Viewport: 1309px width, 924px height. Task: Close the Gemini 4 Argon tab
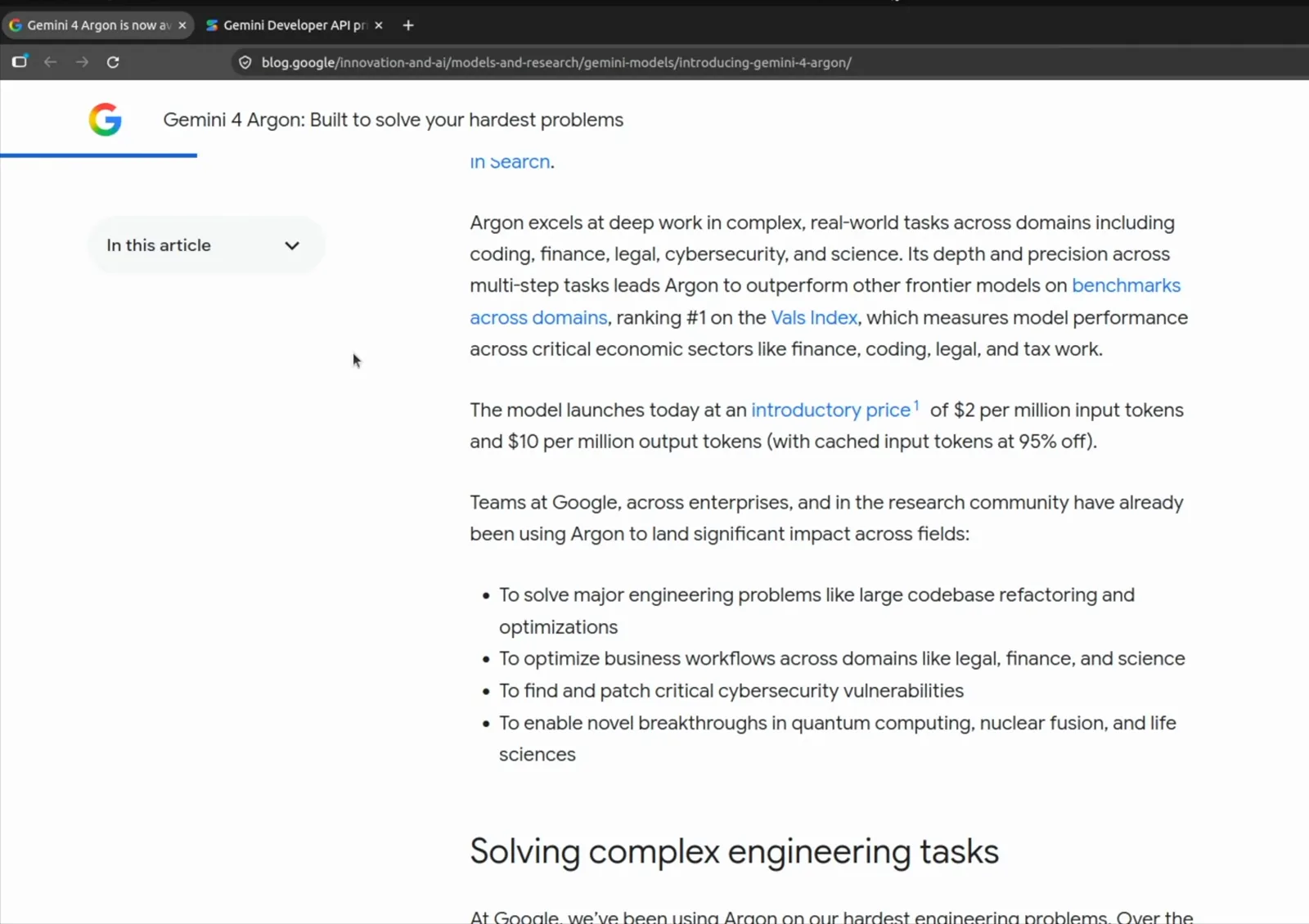coord(182,25)
